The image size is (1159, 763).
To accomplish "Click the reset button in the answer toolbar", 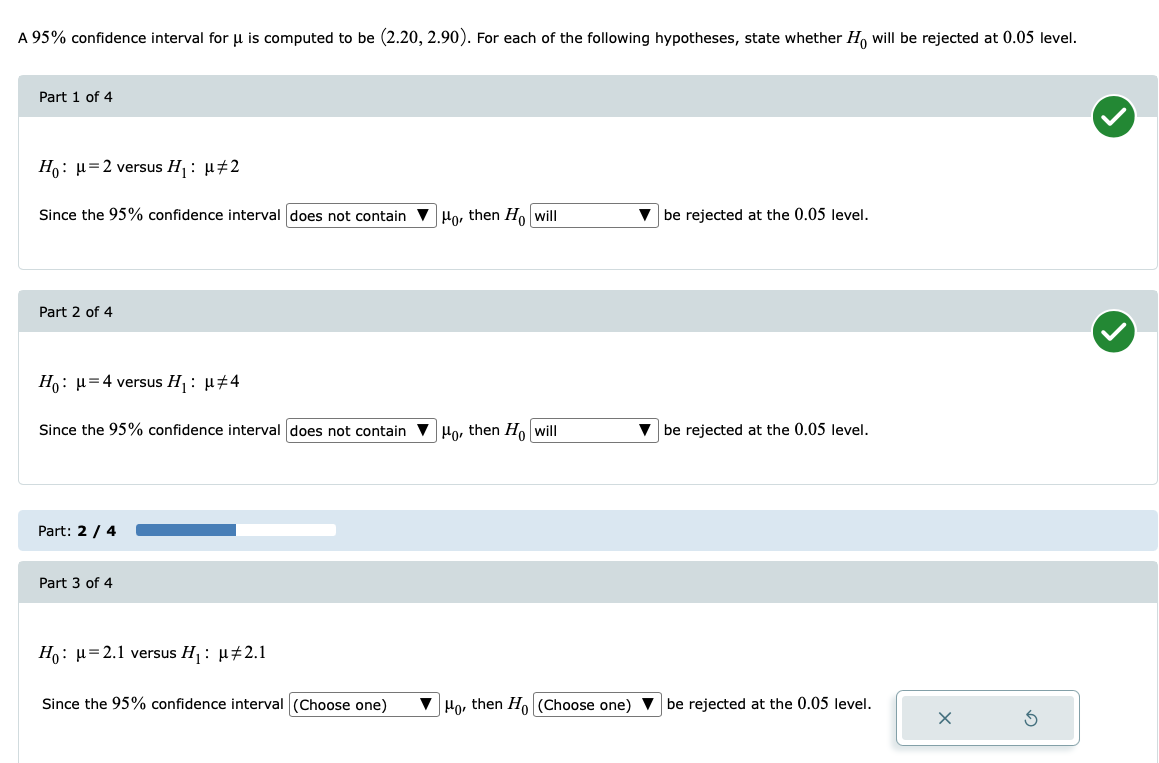I will click(x=1031, y=717).
